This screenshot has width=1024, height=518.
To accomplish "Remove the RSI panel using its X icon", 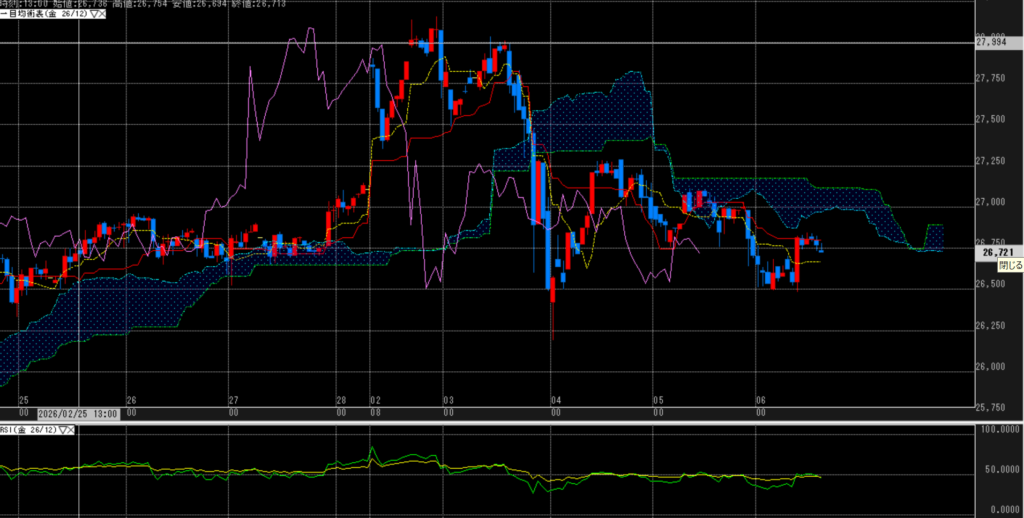I will point(72,430).
